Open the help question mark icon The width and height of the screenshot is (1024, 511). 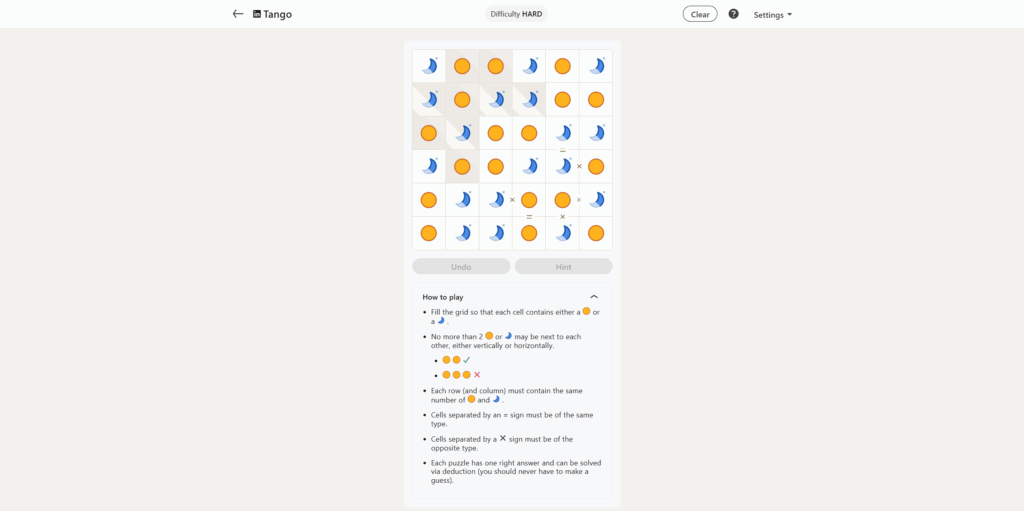[733, 14]
